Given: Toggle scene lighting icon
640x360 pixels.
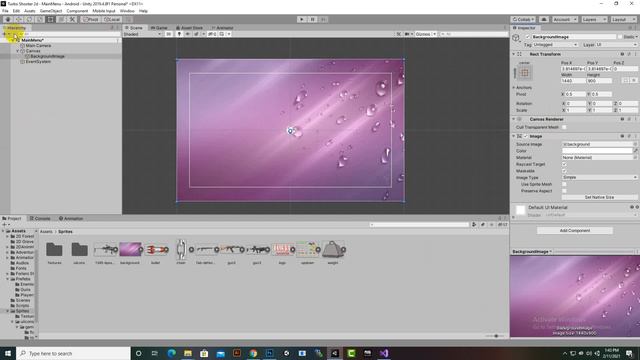Looking at the screenshot, I should point(179,34).
